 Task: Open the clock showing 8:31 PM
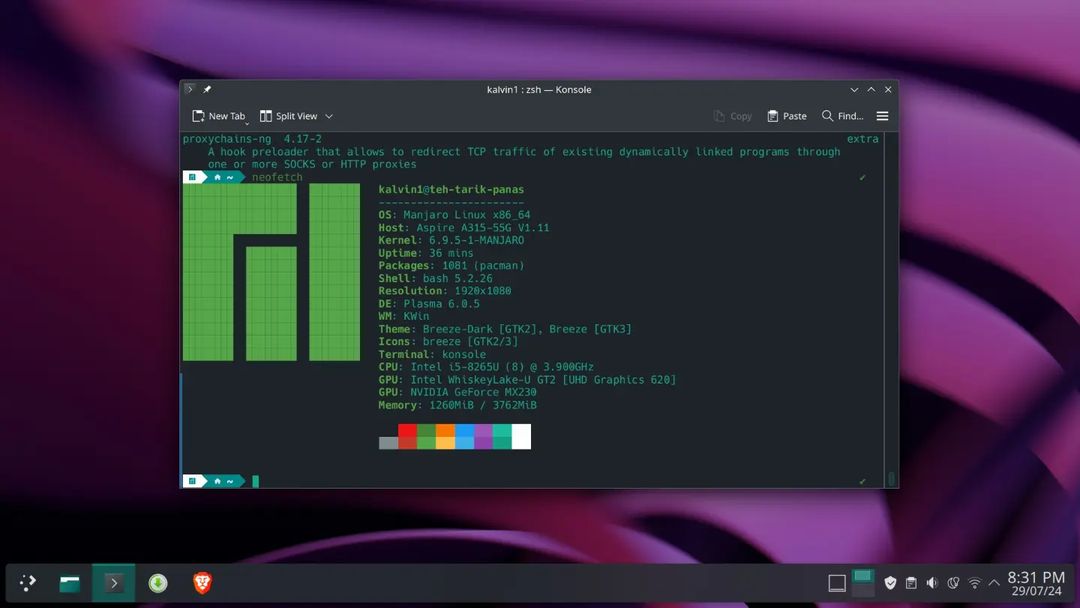pyautogui.click(x=1036, y=583)
